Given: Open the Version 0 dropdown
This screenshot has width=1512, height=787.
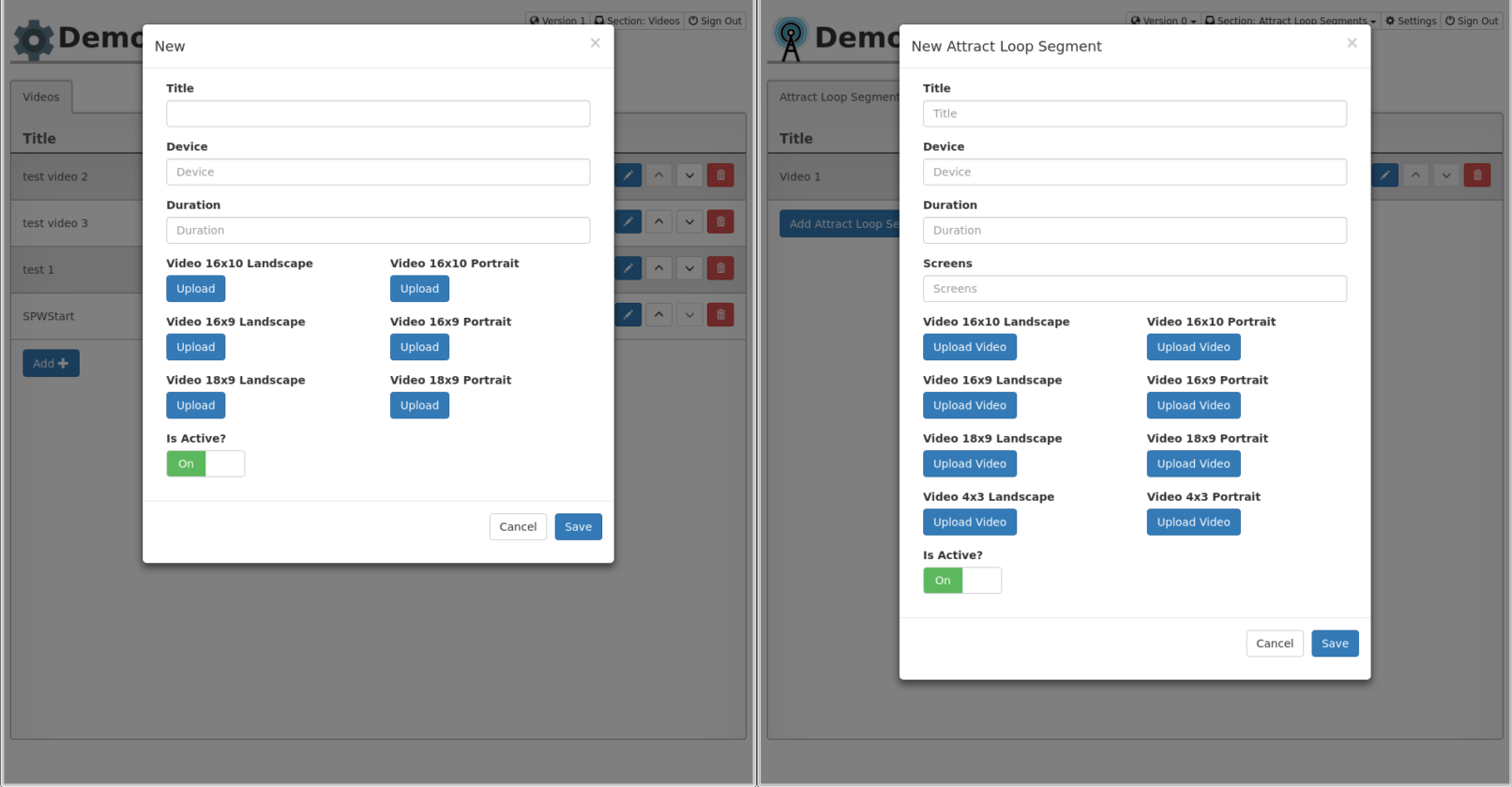Looking at the screenshot, I should (x=1163, y=21).
